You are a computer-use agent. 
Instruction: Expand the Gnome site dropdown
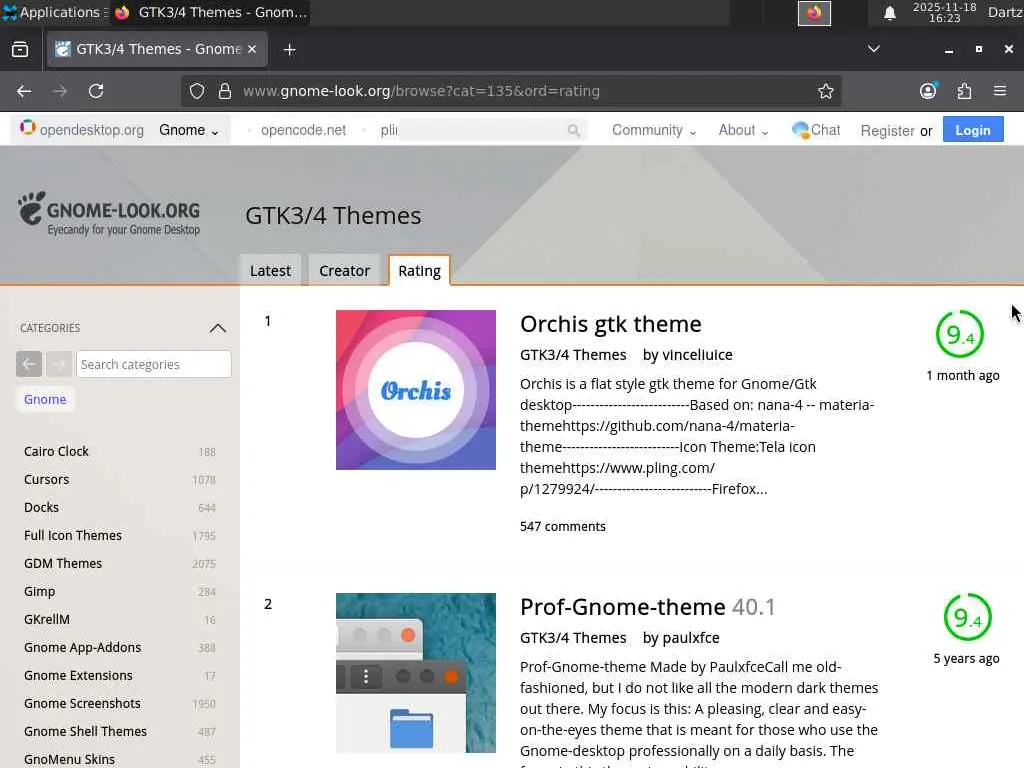coord(189,130)
